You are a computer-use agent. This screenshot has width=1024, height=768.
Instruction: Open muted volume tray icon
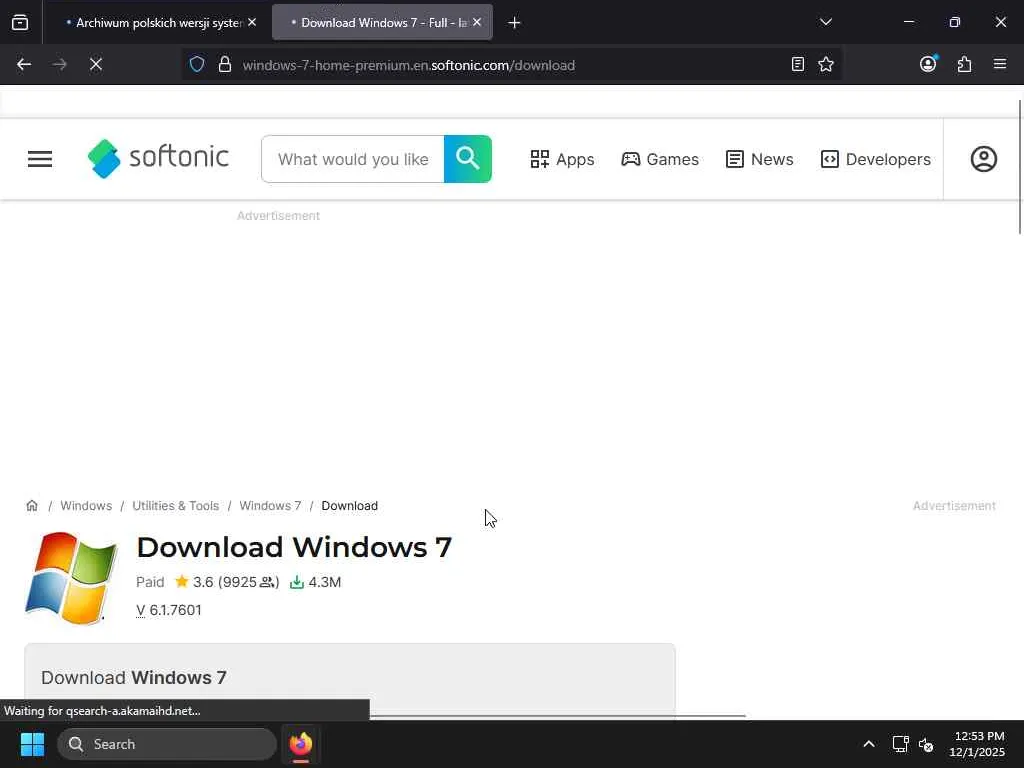(926, 744)
